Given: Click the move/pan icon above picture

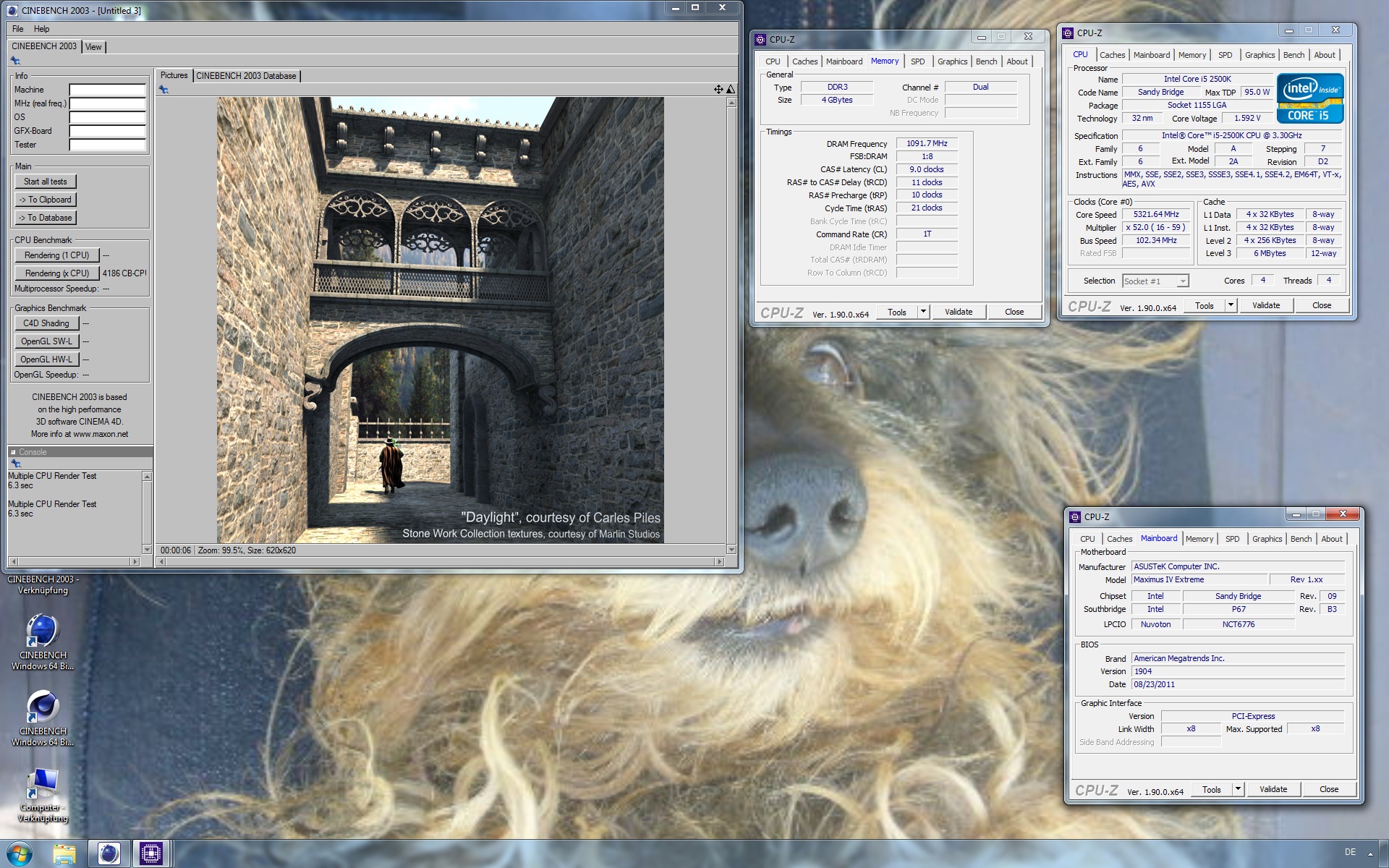Looking at the screenshot, I should (718, 89).
